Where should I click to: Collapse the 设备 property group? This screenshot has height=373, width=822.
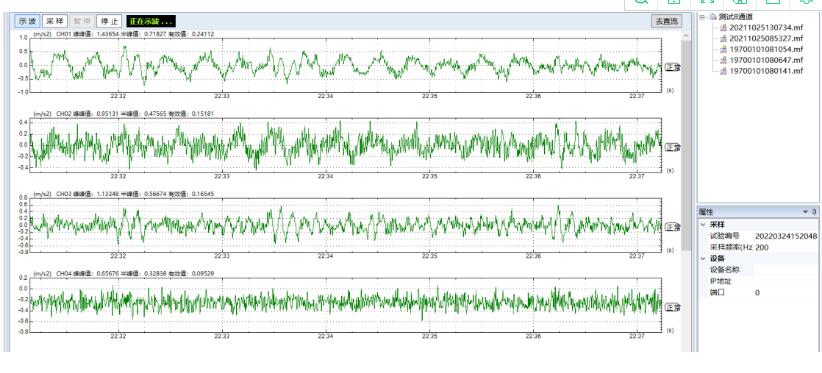pos(702,258)
